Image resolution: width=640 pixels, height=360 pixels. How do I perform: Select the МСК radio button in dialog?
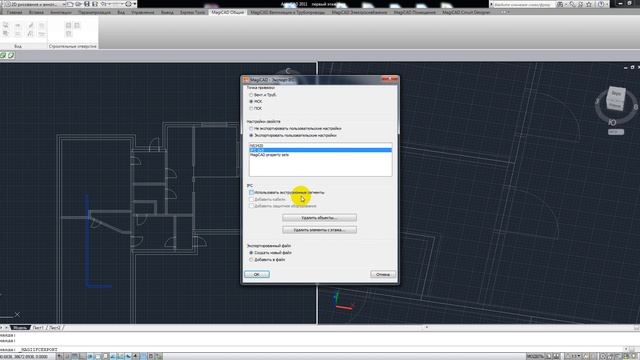click(251, 102)
